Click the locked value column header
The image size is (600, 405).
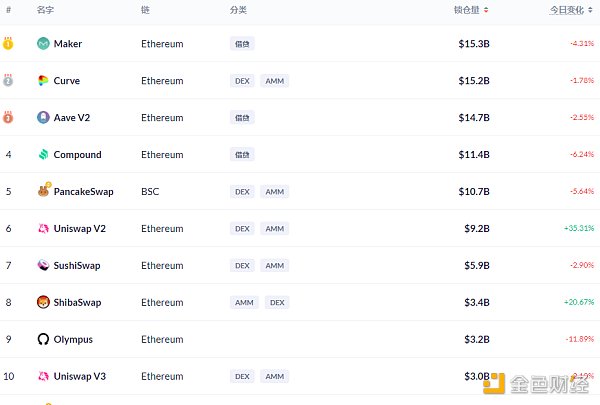[466, 10]
